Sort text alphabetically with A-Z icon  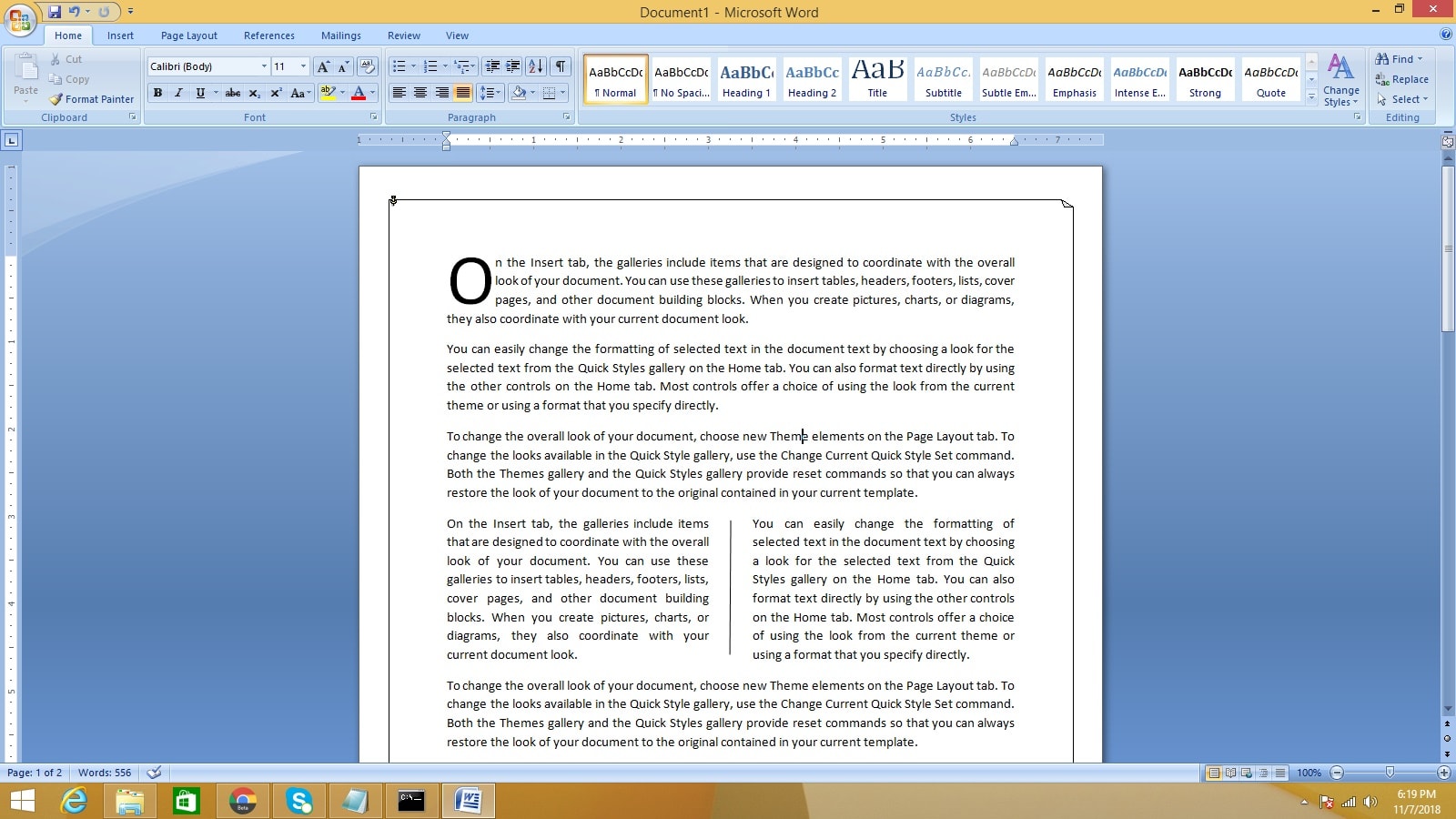pos(536,66)
